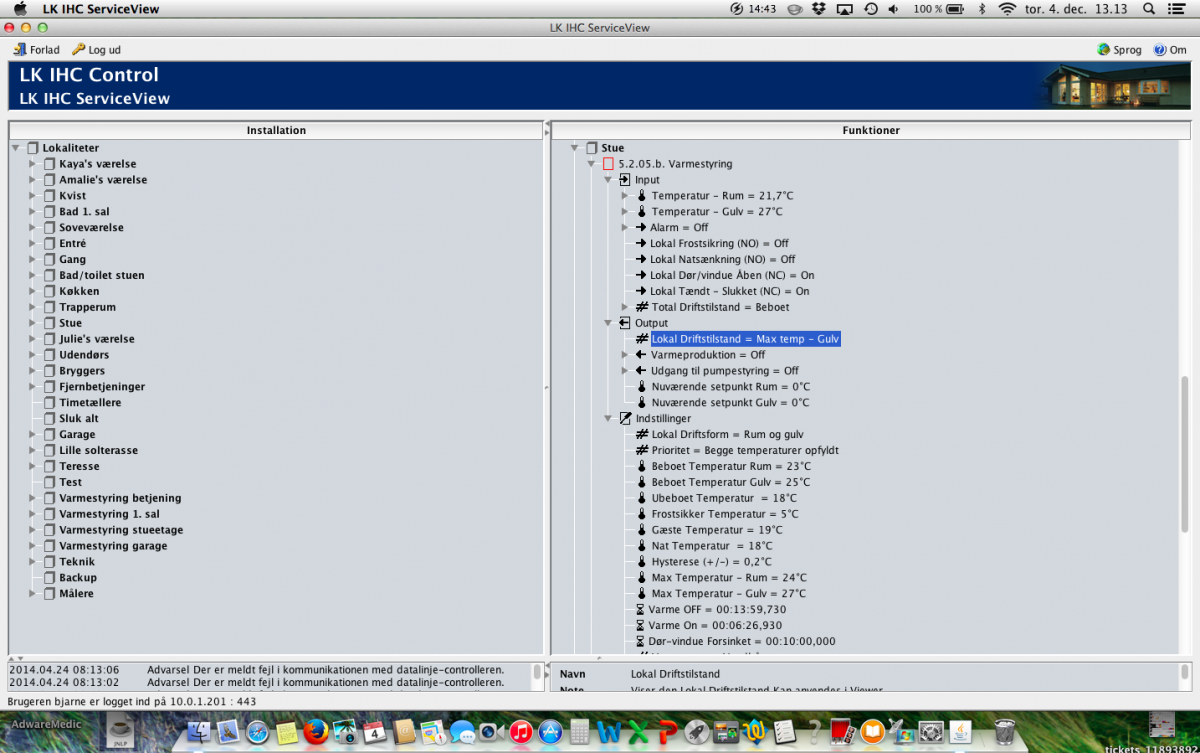Open Firefox from the dock

(x=316, y=731)
